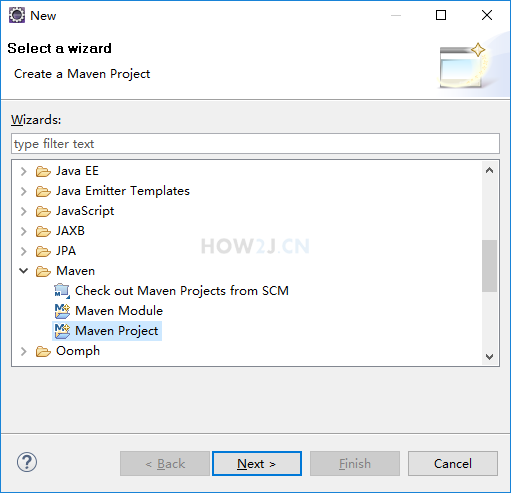511x493 pixels.
Task: Click the Eclipse icon in the title bar
Action: point(17,15)
